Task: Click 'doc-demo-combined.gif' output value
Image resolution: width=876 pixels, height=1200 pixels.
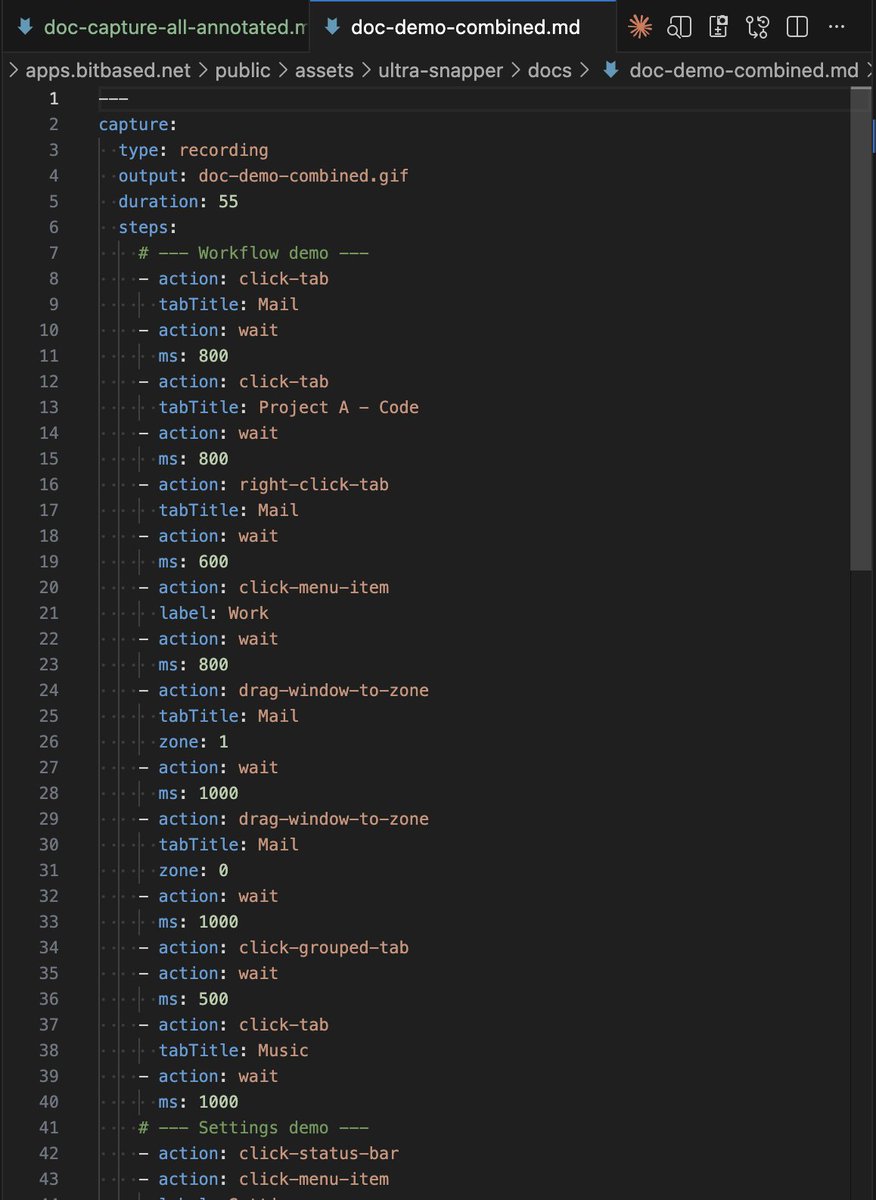Action: (x=303, y=175)
